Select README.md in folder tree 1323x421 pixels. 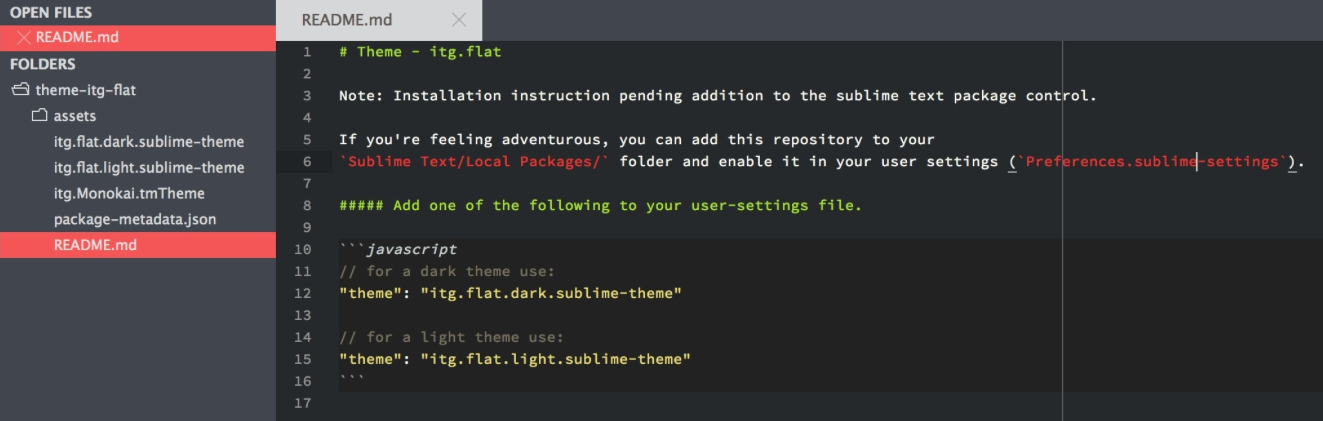[138, 245]
